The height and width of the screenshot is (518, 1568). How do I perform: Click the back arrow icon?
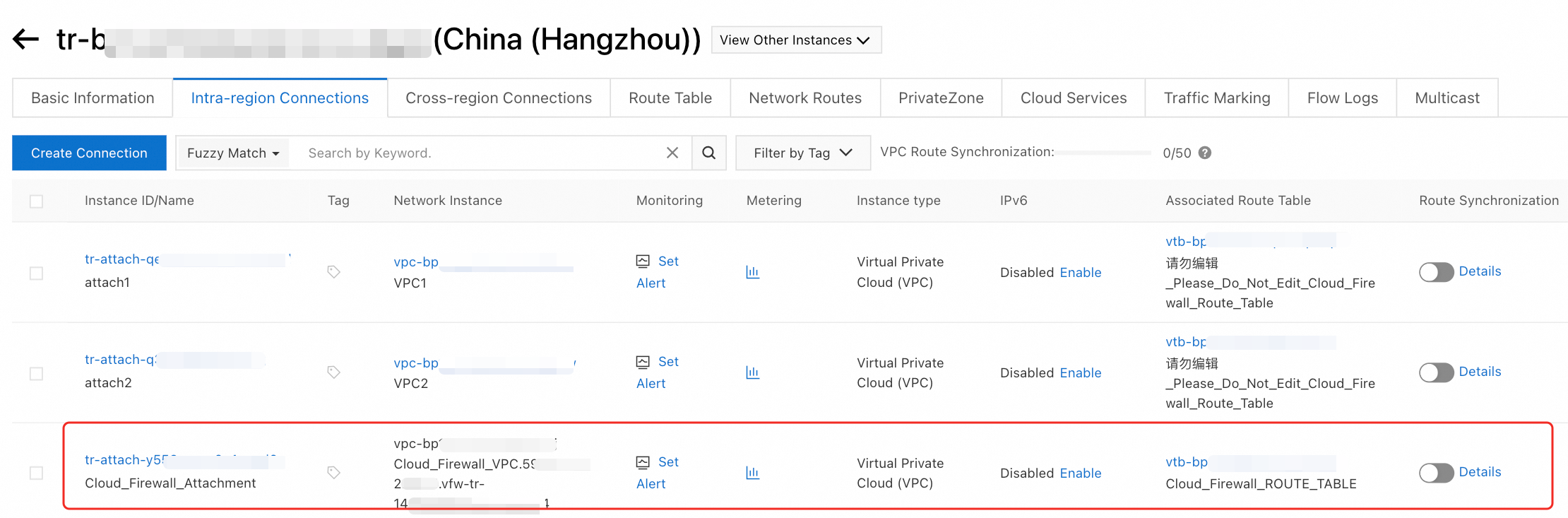26,39
